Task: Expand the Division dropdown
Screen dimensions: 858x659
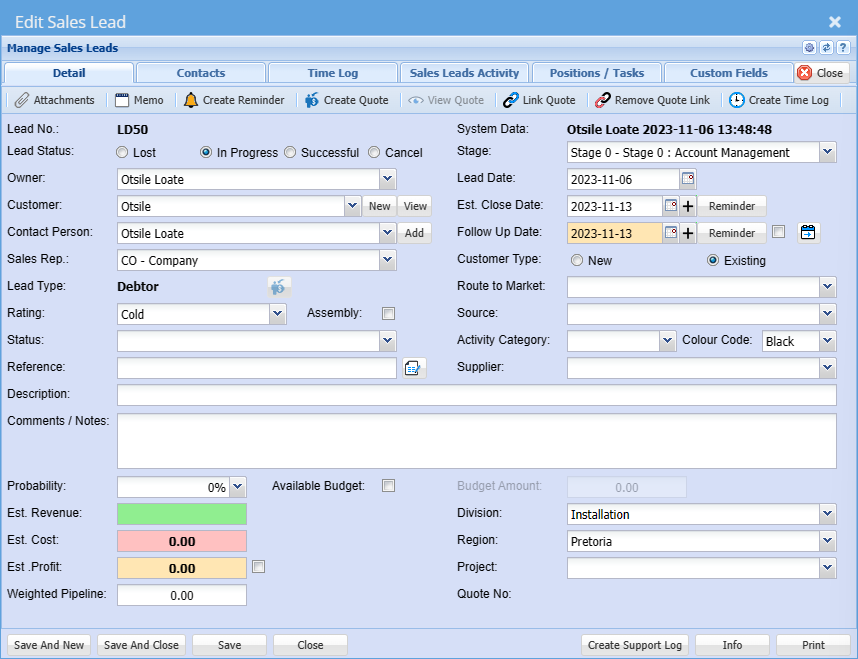Action: (x=827, y=514)
